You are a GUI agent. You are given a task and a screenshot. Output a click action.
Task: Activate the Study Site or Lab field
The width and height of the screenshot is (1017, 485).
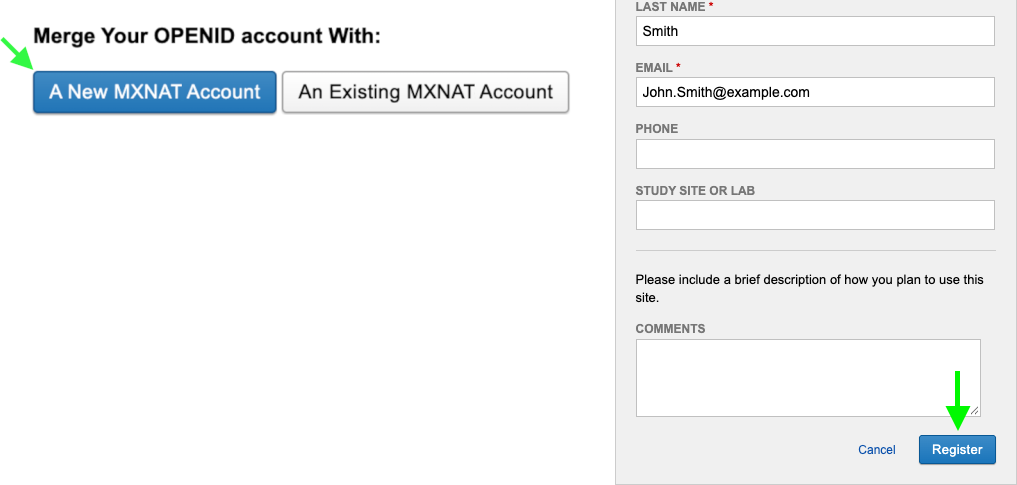(815, 215)
